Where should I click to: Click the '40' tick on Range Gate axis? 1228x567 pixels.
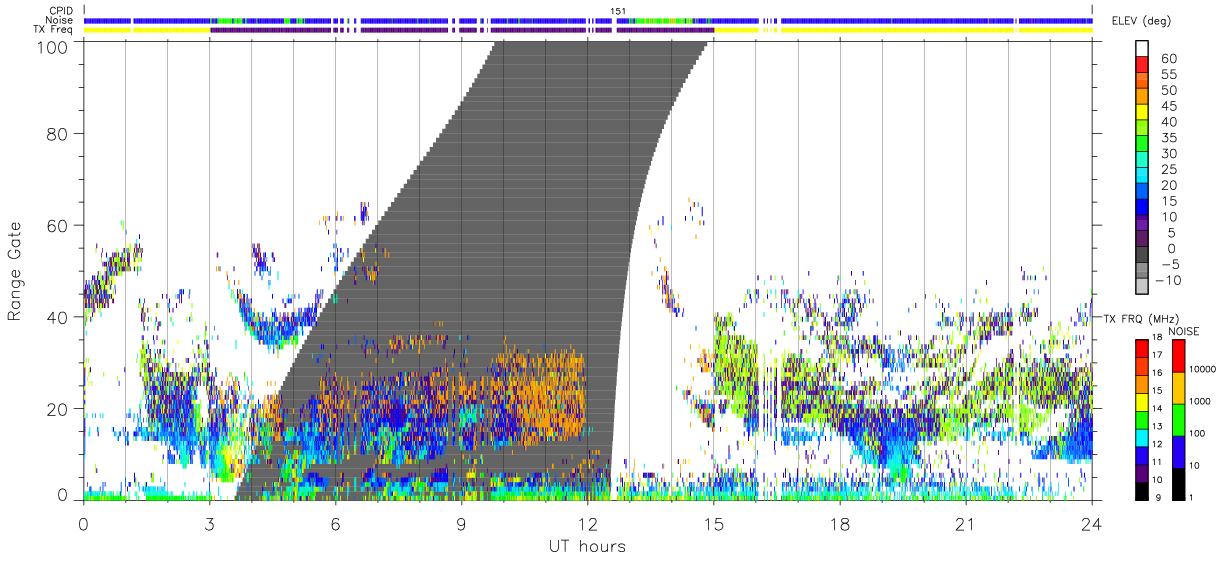58,317
